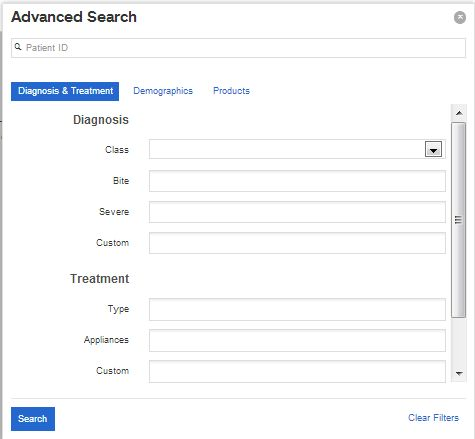Expand the Class dropdown arrow

[x=433, y=149]
